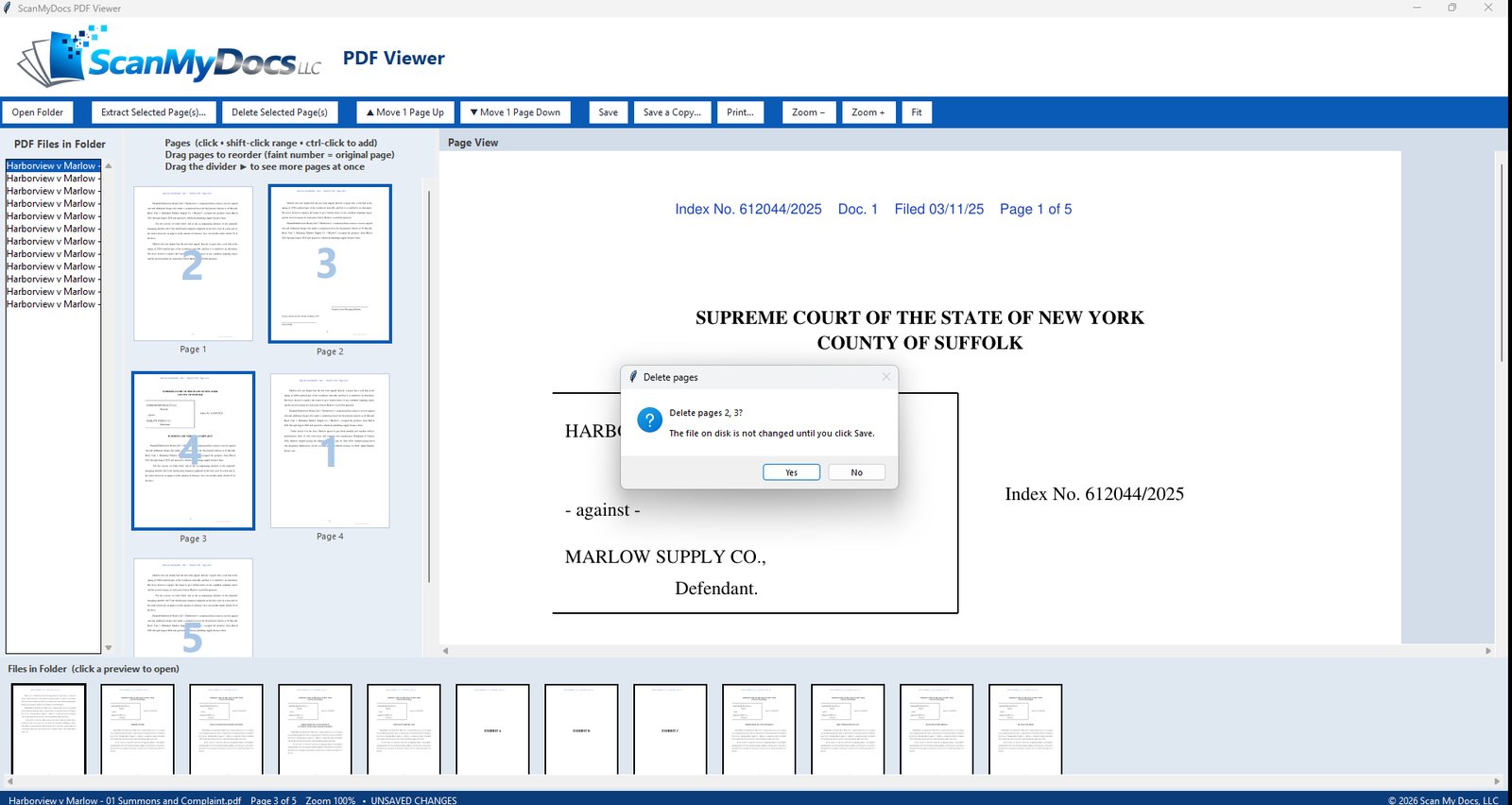The height and width of the screenshot is (805, 1512).
Task: Open Save a Copy...
Action: pos(672,112)
